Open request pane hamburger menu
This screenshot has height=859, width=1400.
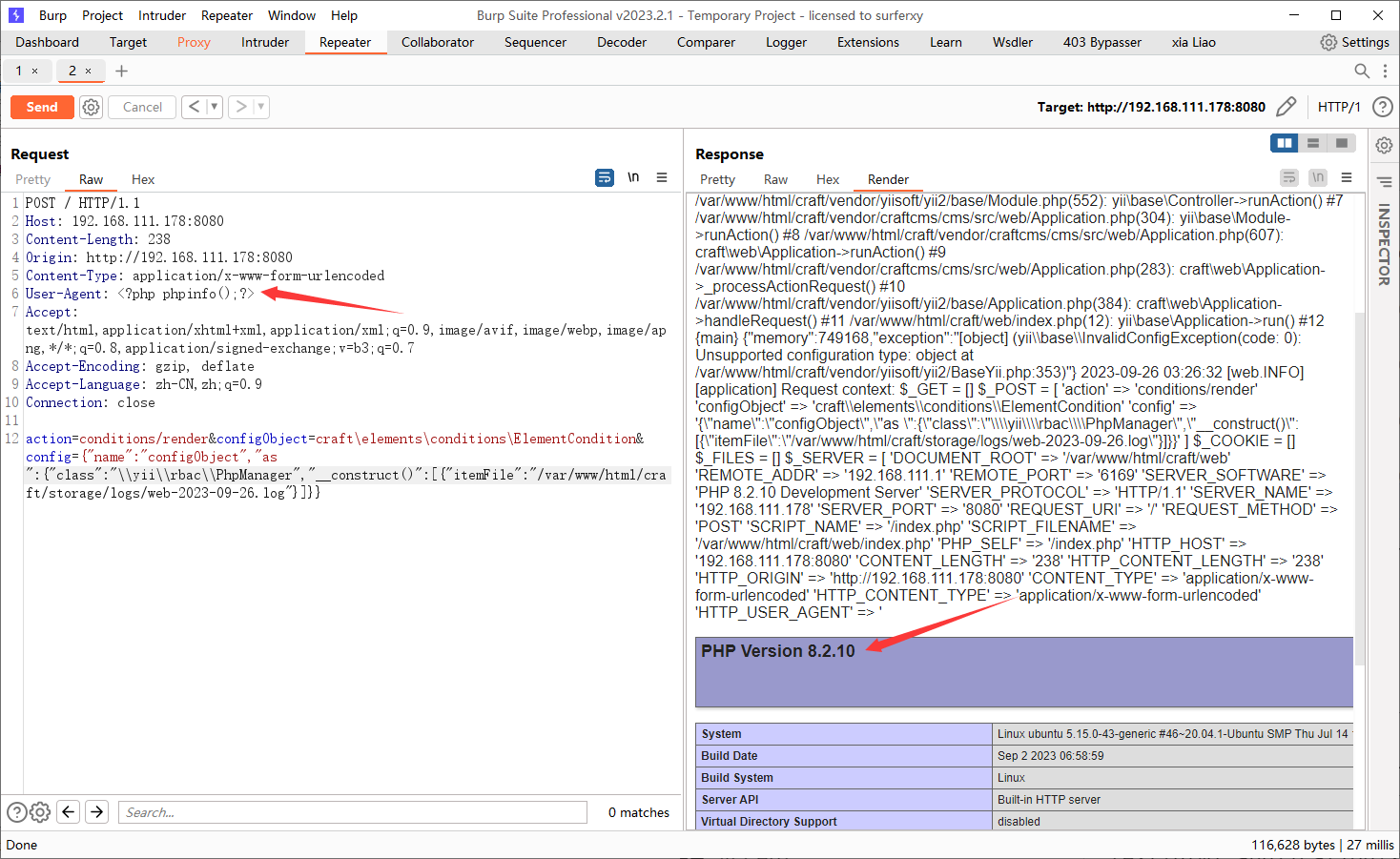(662, 177)
